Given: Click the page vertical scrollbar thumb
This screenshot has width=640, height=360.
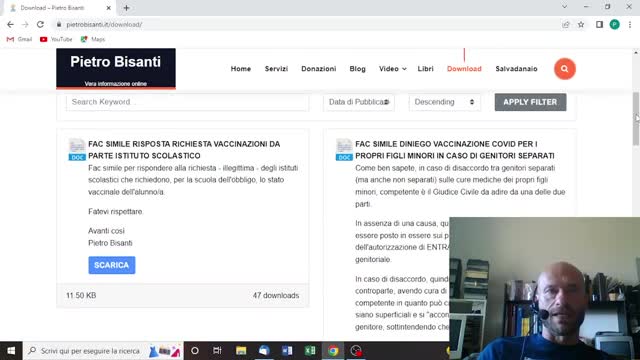Looking at the screenshot, I should tap(636, 118).
